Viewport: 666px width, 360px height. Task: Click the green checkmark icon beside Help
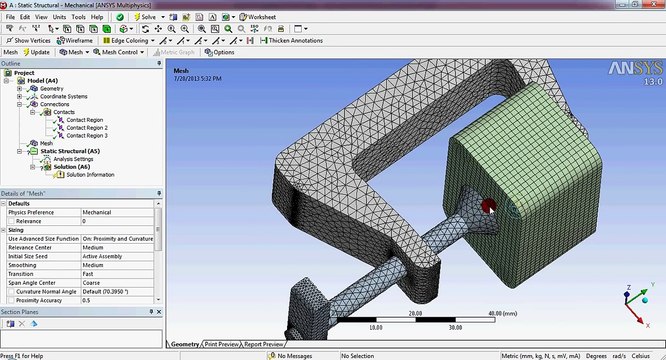point(120,17)
